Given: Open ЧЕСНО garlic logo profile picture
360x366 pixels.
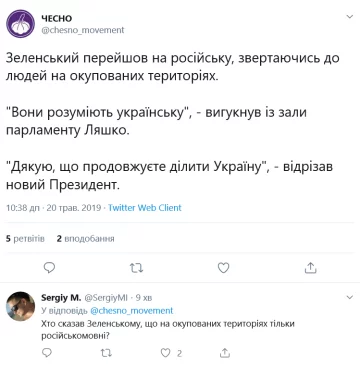Looking at the screenshot, I should tap(21, 24).
